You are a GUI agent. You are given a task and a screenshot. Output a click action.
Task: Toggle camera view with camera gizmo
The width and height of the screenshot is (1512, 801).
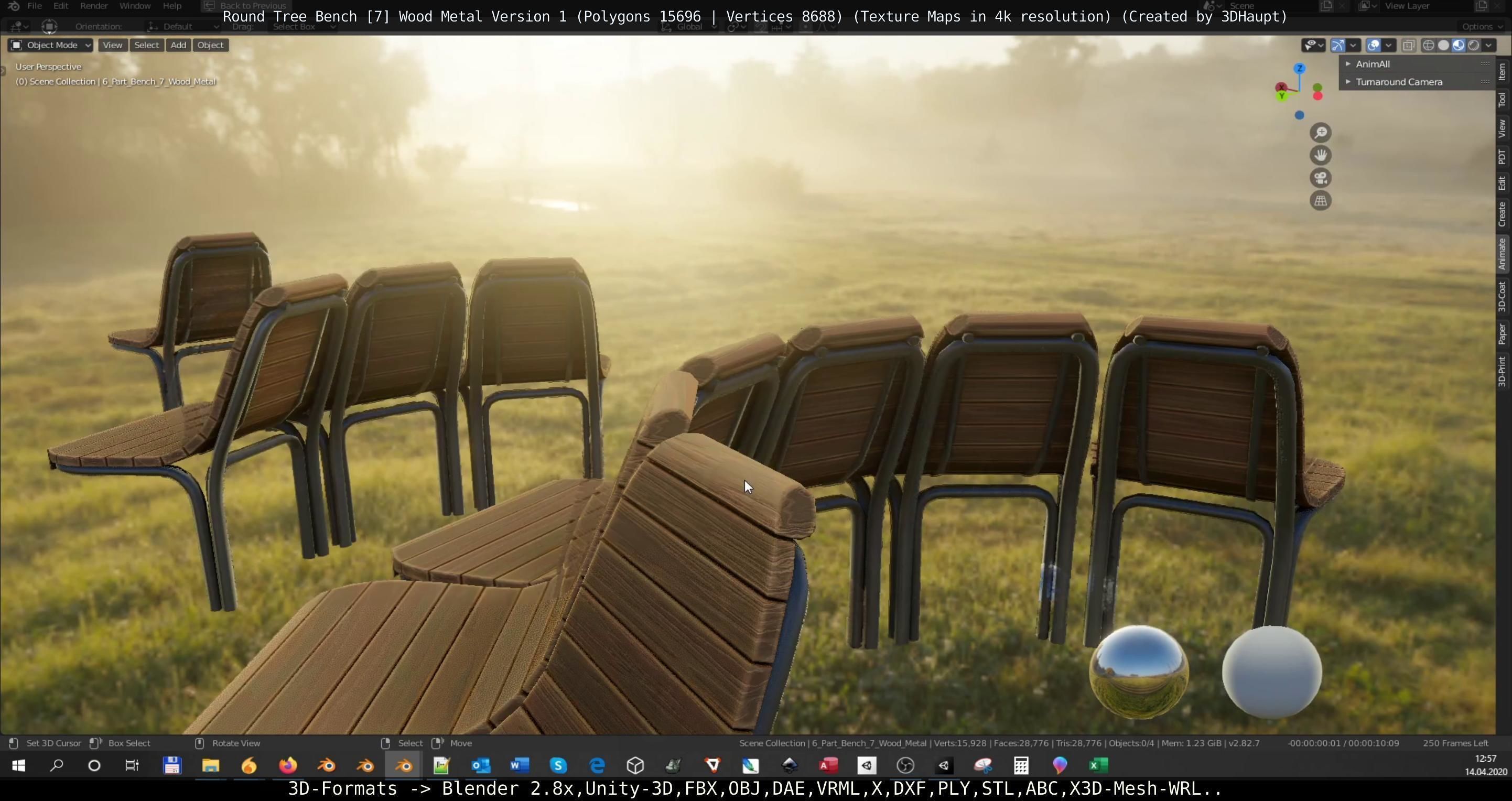(1320, 178)
